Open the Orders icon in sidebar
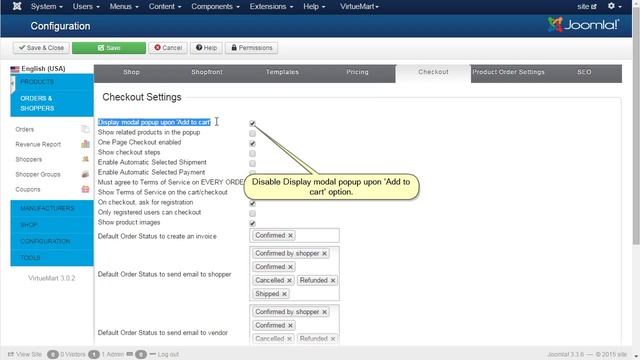Viewport: 640px width, 360px height. (x=85, y=129)
